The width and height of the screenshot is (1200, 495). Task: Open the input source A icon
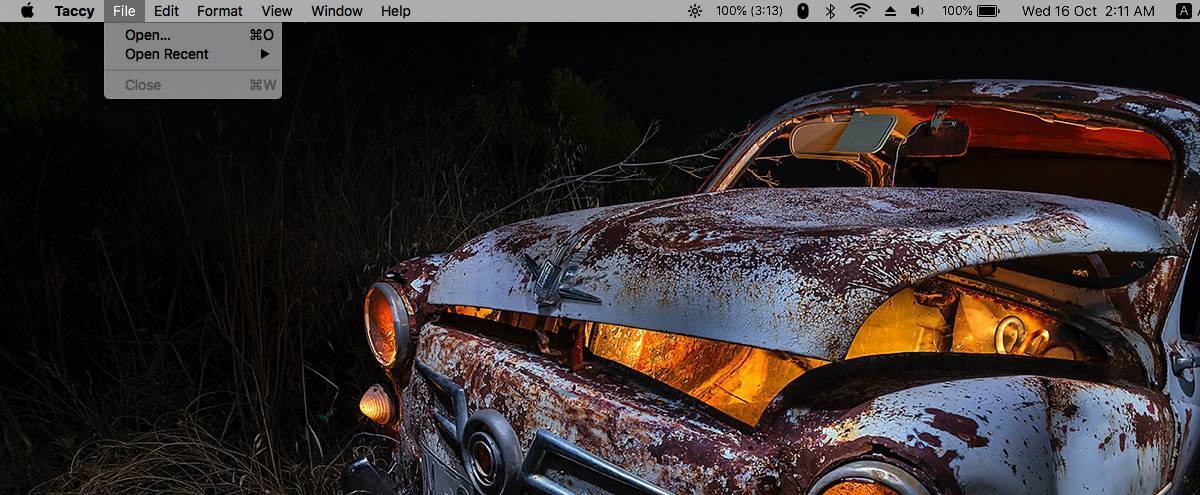pos(1183,11)
